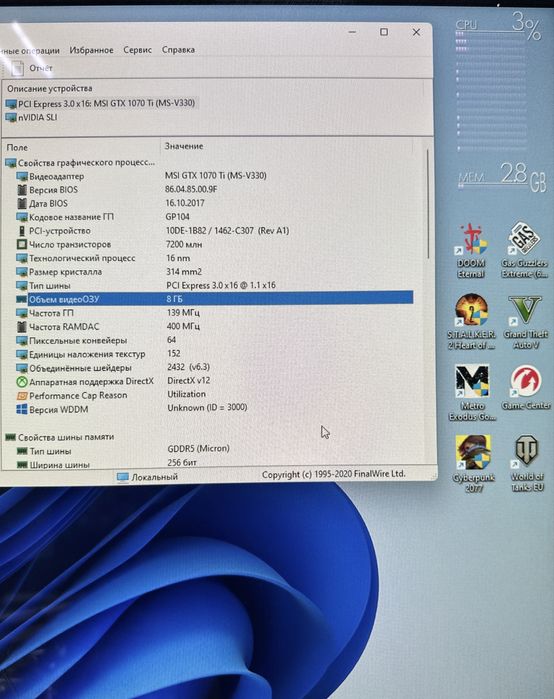The height and width of the screenshot is (699, 554).
Task: Select the nVIDIA SLI device entry
Action: 31,118
